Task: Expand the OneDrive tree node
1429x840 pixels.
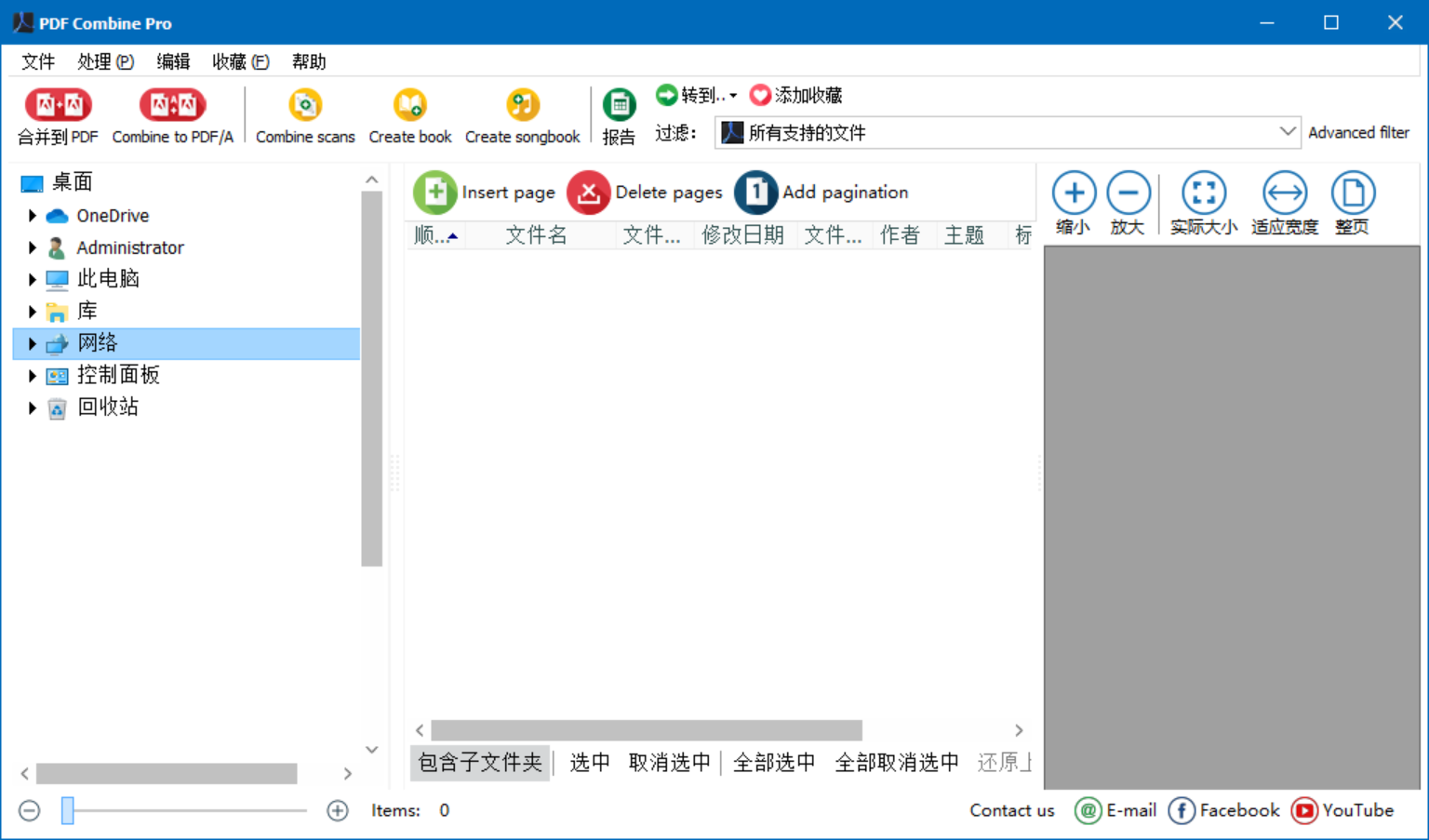Action: point(33,216)
